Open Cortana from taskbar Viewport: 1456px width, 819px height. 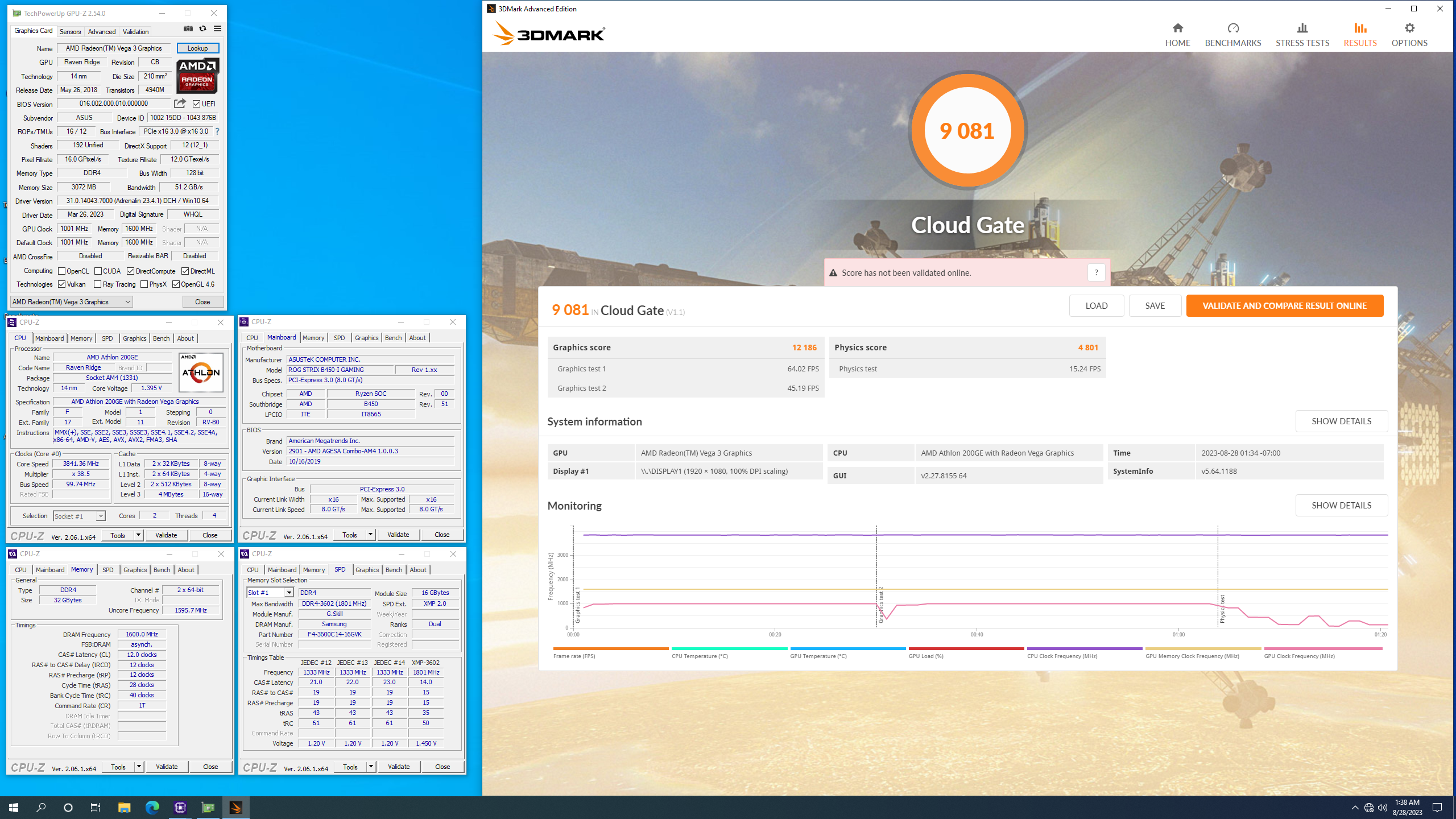[68, 807]
